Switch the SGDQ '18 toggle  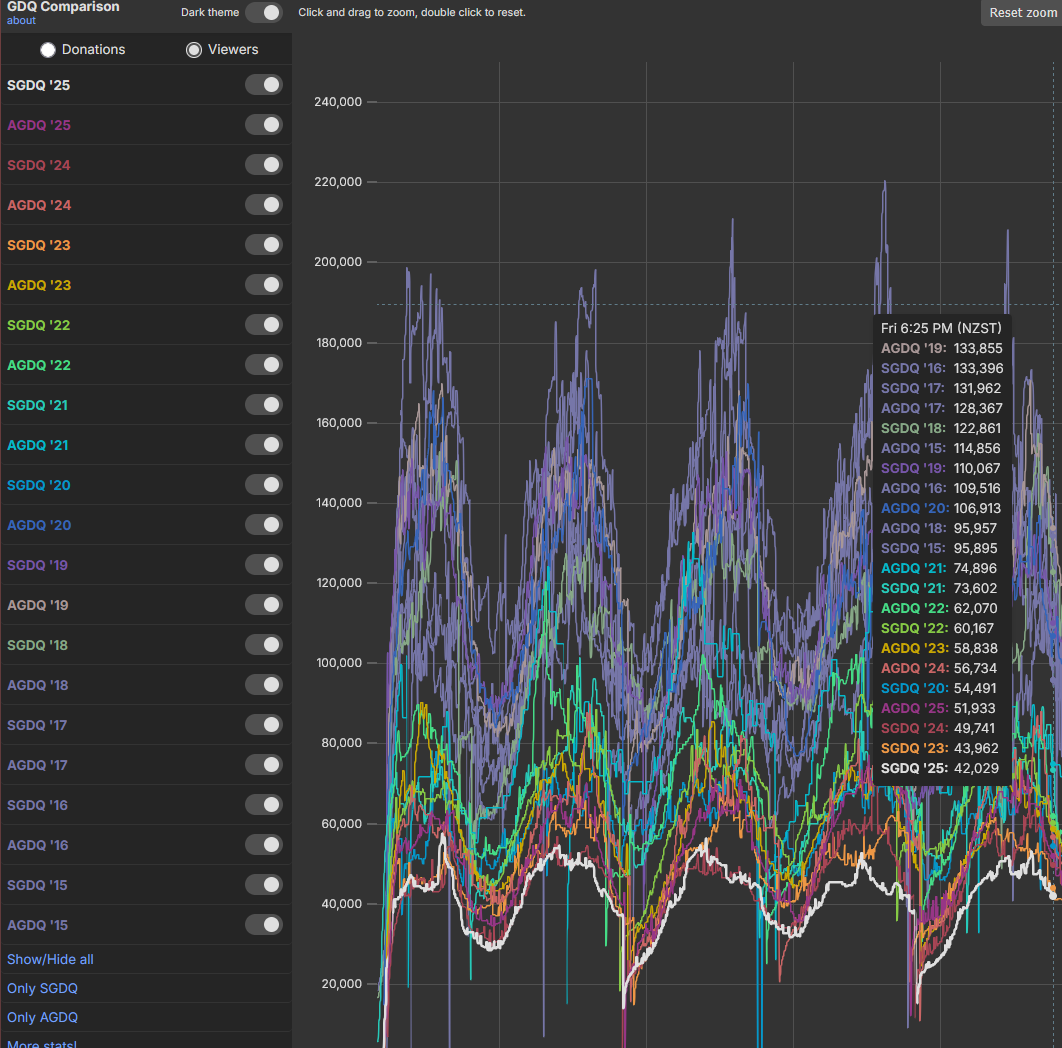click(263, 644)
